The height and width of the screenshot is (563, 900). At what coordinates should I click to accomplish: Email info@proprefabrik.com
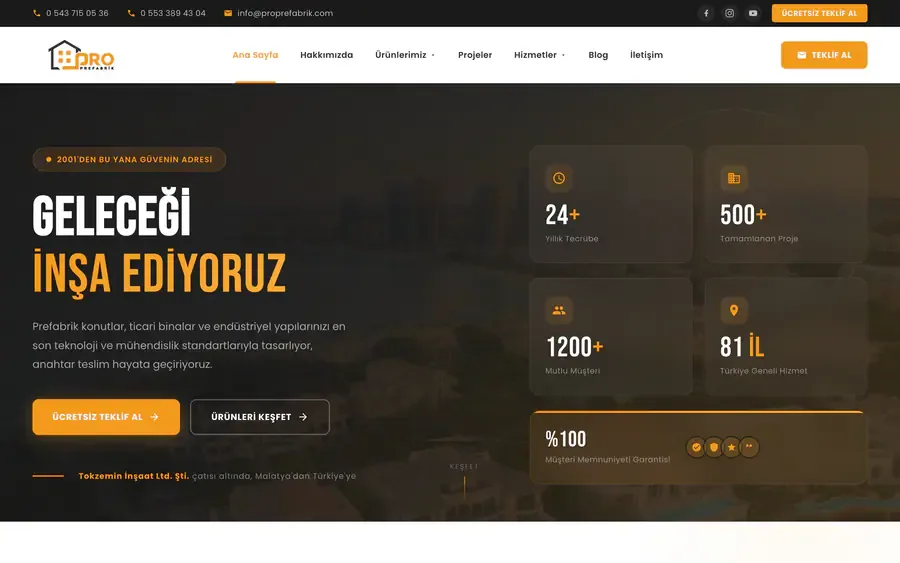tap(285, 13)
